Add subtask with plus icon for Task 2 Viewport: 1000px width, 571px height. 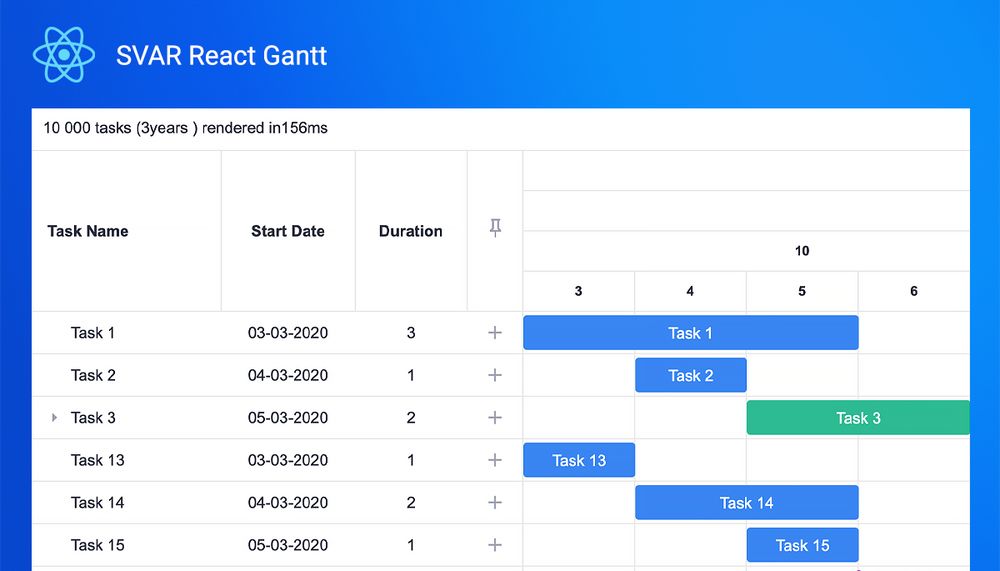pos(495,375)
